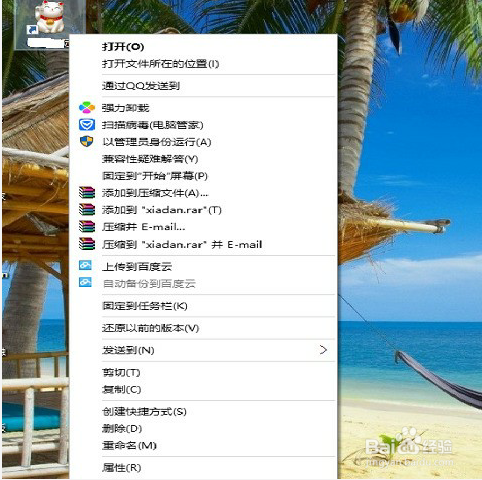Open 属性(R) at the menu bottom
Viewport: 482px width, 480px height.
point(121,468)
